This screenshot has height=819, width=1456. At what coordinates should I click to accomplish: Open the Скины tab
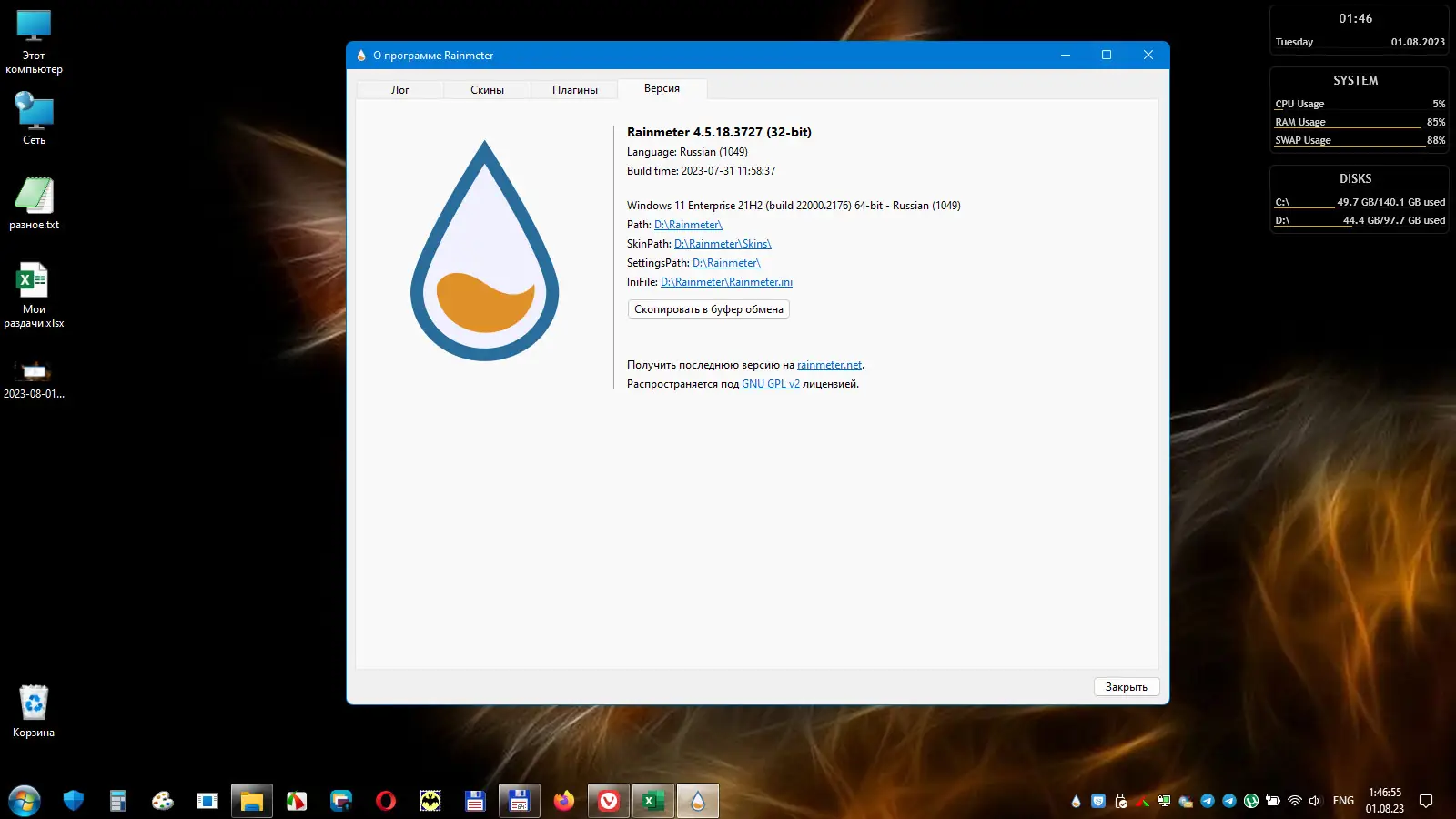(487, 89)
